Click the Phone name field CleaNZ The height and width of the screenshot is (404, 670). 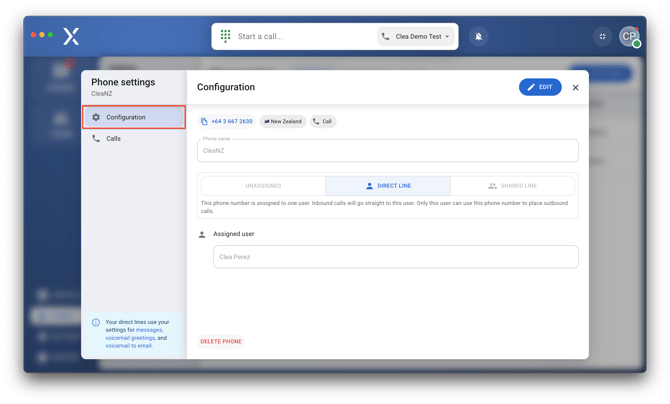388,151
